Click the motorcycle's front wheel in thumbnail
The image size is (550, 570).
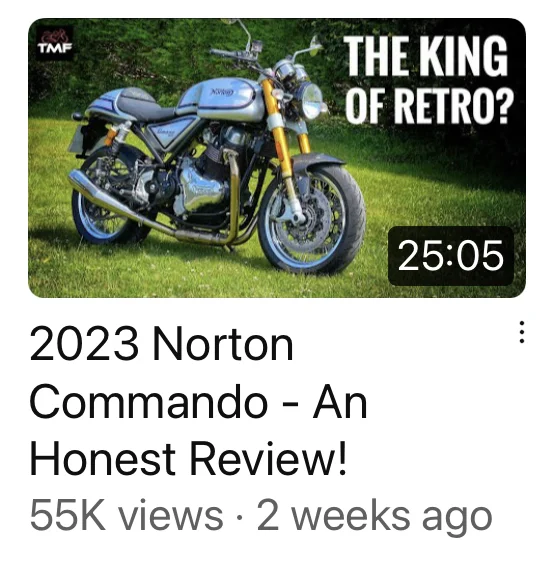tap(312, 220)
